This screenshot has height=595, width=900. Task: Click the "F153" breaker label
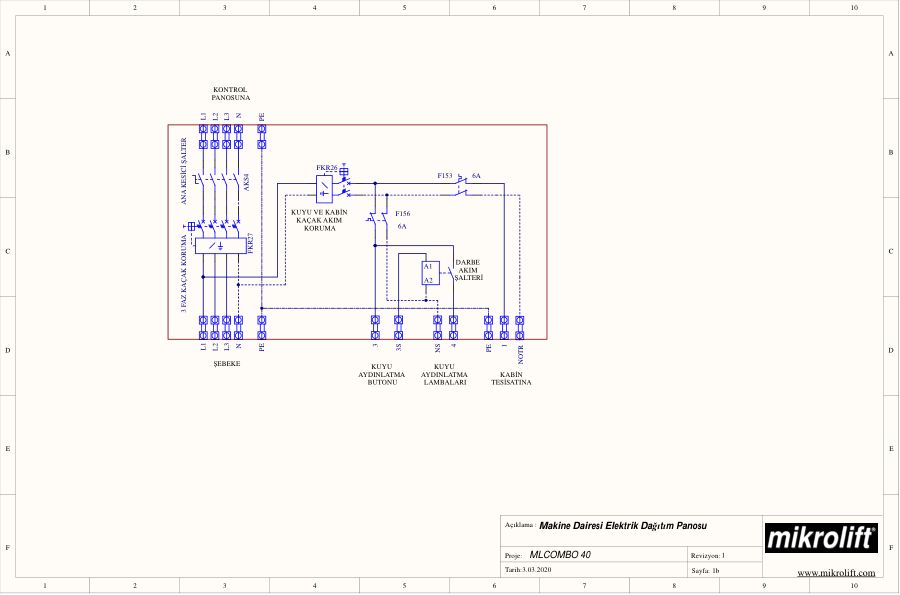coord(445,176)
